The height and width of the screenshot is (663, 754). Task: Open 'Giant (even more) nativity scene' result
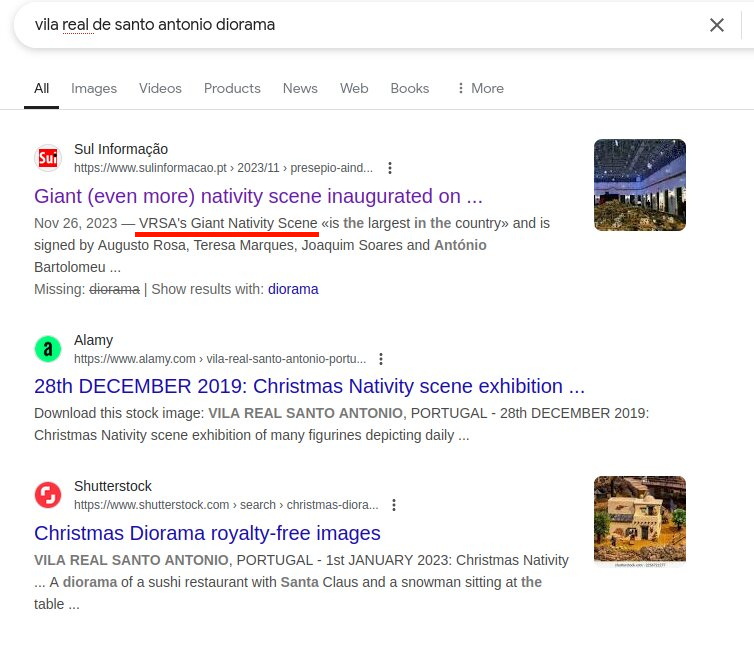point(258,195)
